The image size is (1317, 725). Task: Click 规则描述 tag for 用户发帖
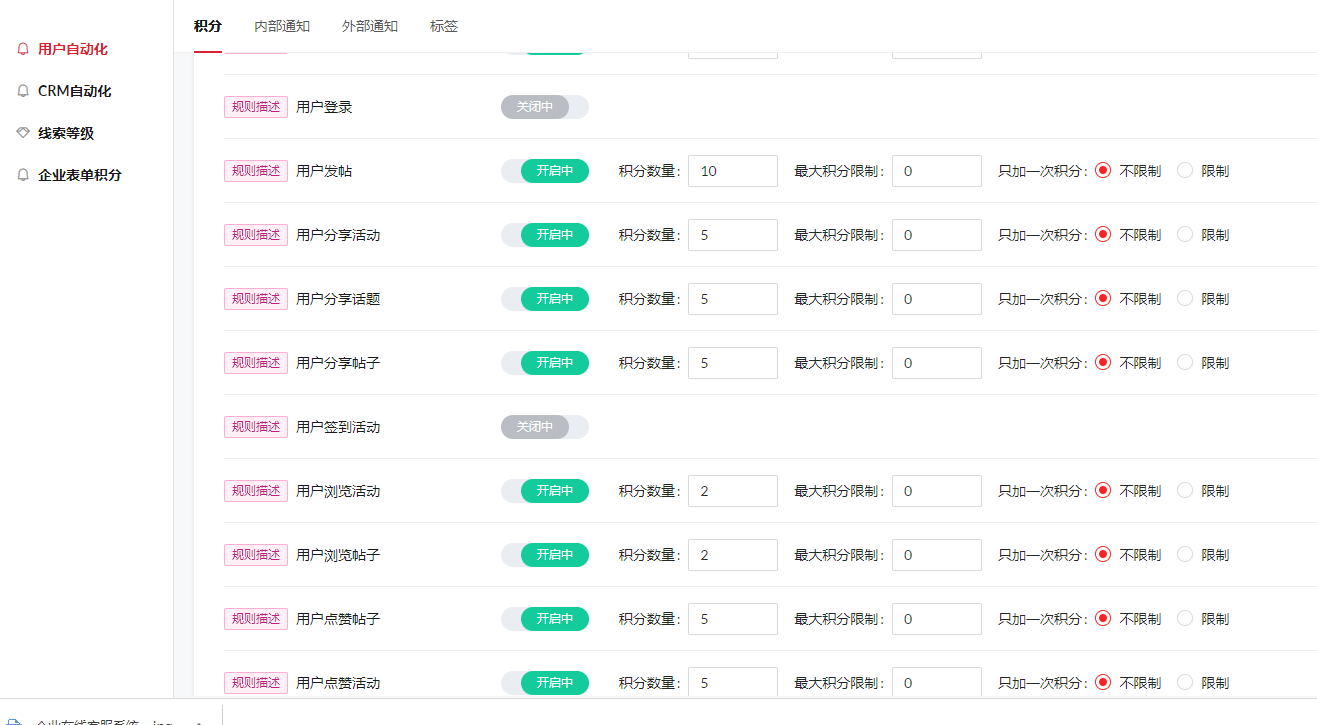(256, 171)
